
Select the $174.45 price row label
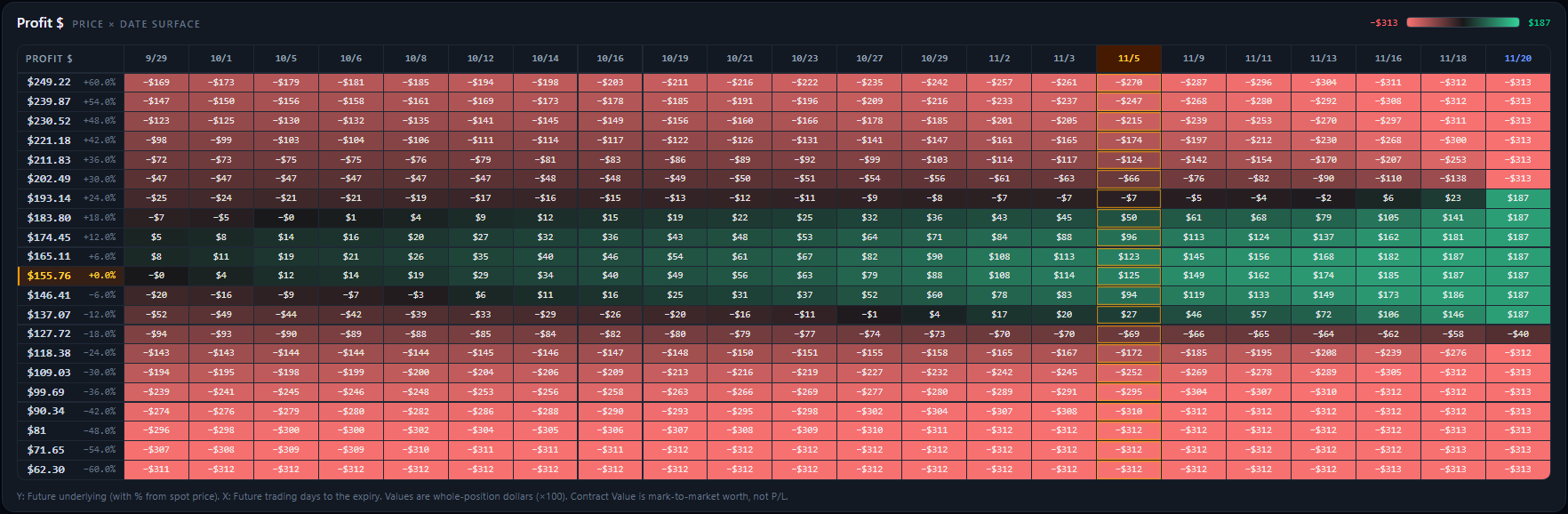(71, 237)
